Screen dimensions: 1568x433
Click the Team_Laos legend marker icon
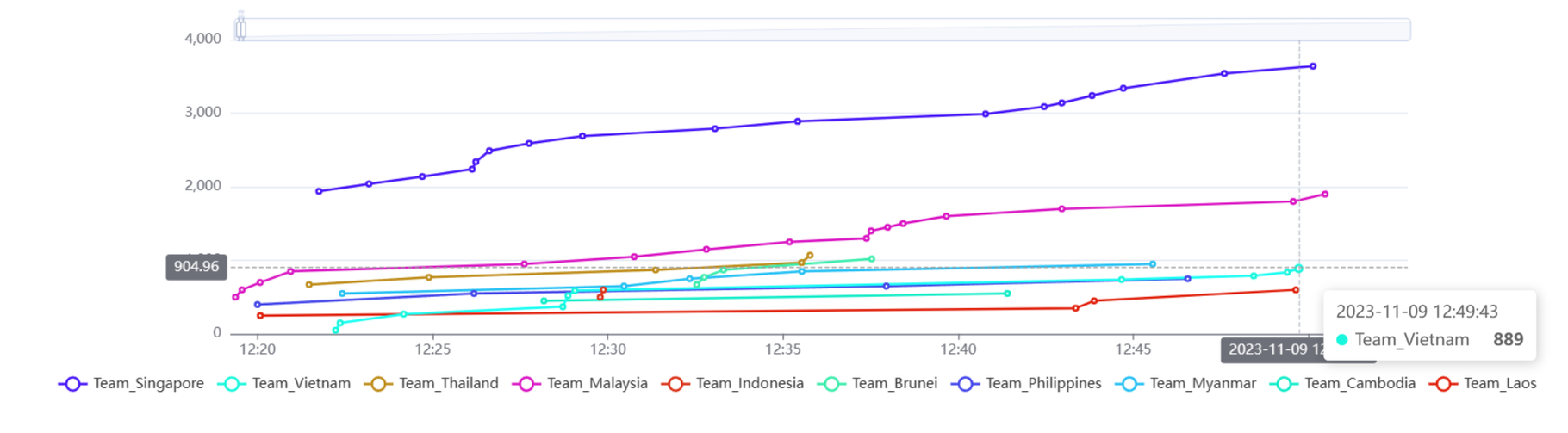[x=1442, y=384]
